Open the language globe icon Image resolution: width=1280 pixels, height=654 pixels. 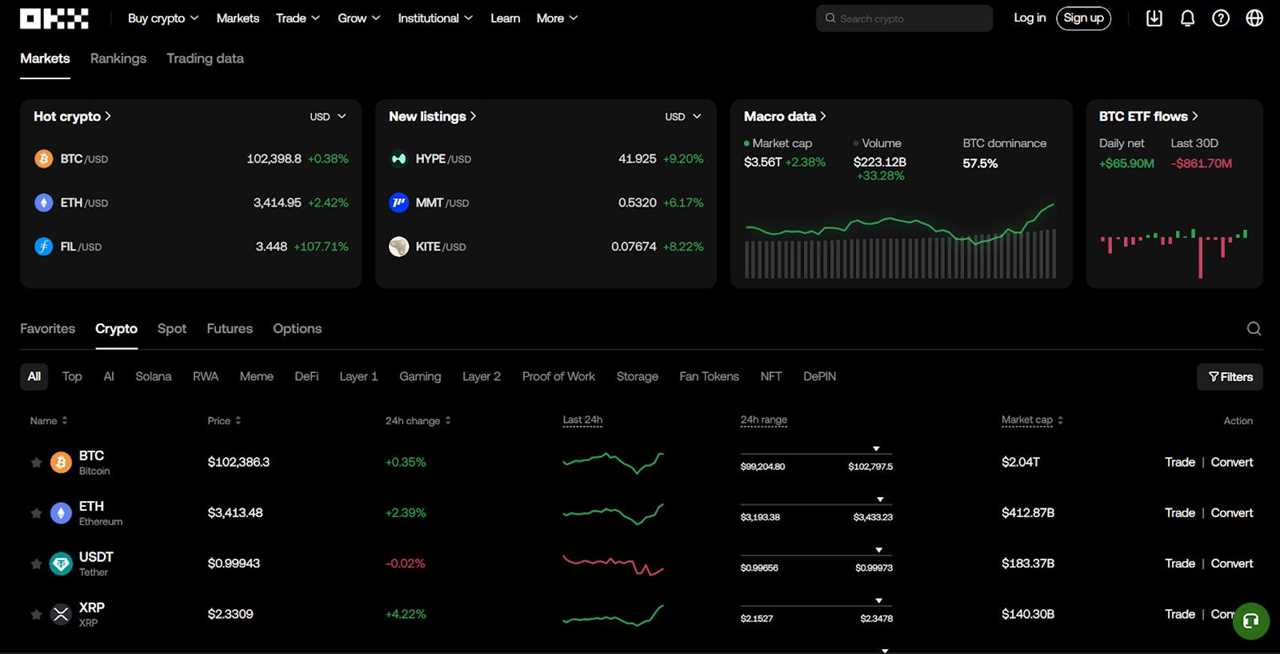point(1253,17)
